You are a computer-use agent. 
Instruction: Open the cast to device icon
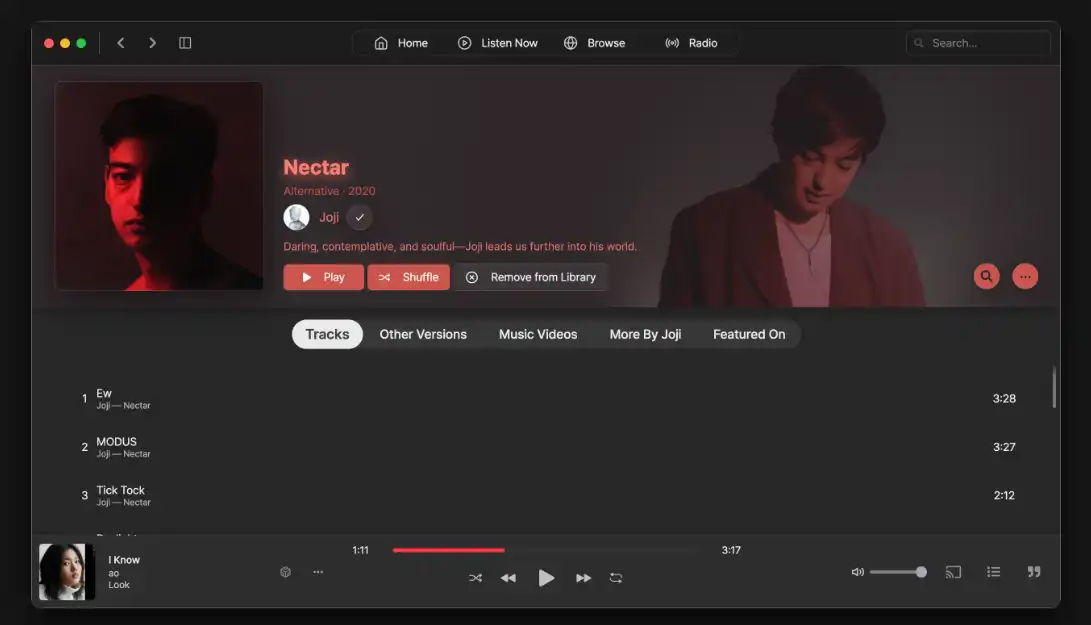click(953, 572)
